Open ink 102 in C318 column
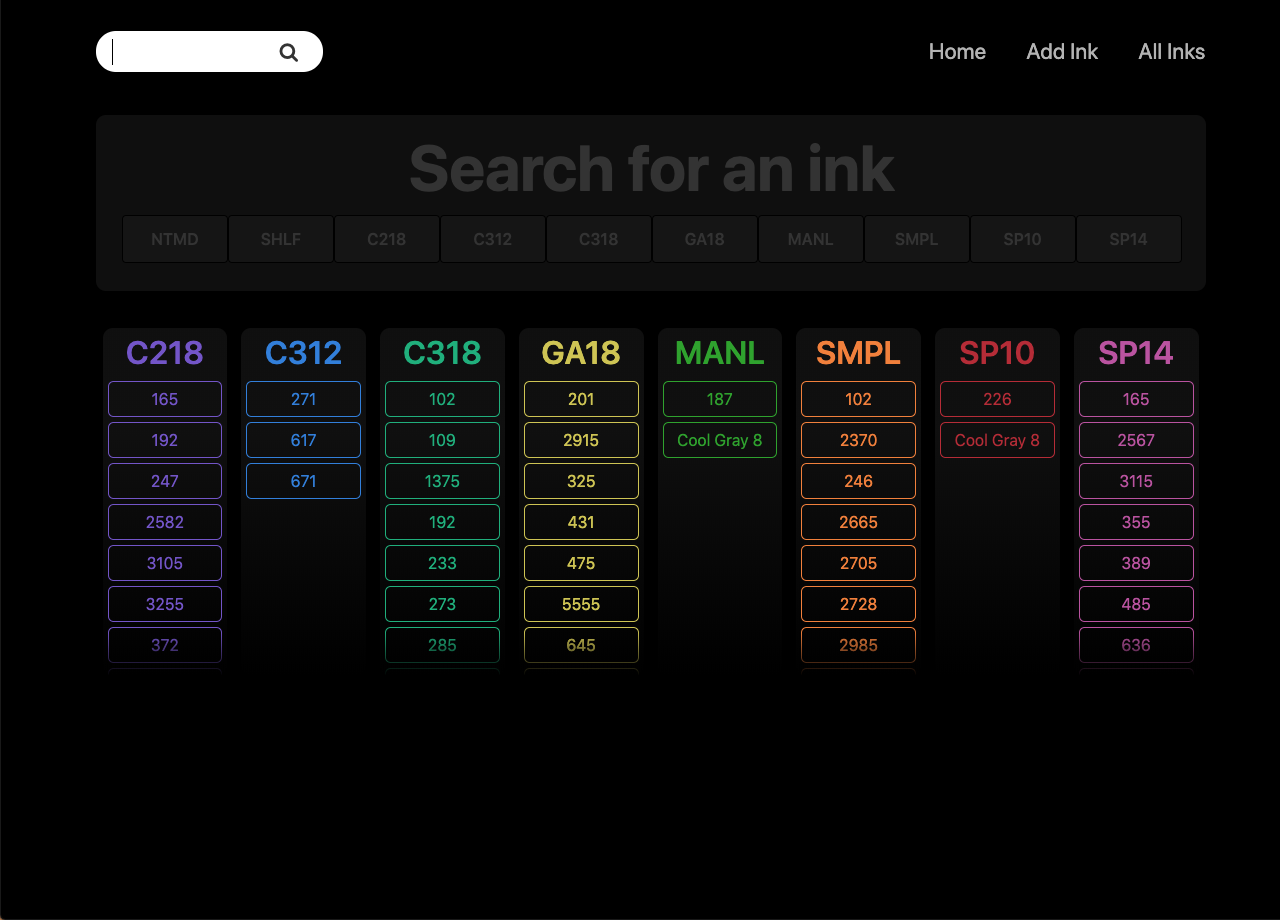This screenshot has height=920, width=1280. point(442,399)
